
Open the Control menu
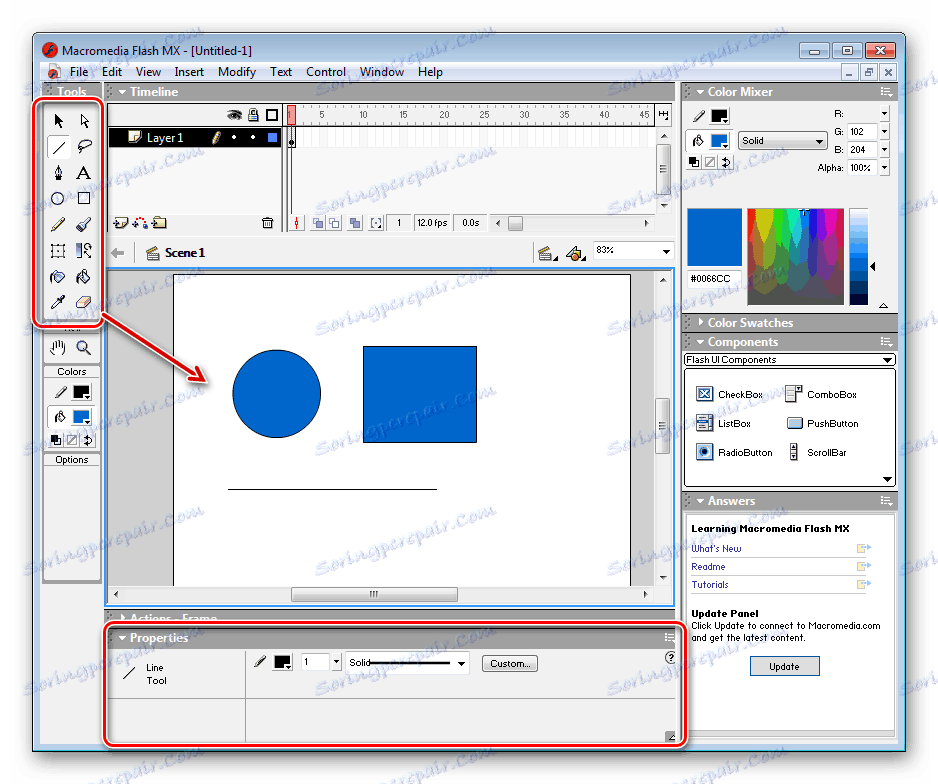point(325,71)
